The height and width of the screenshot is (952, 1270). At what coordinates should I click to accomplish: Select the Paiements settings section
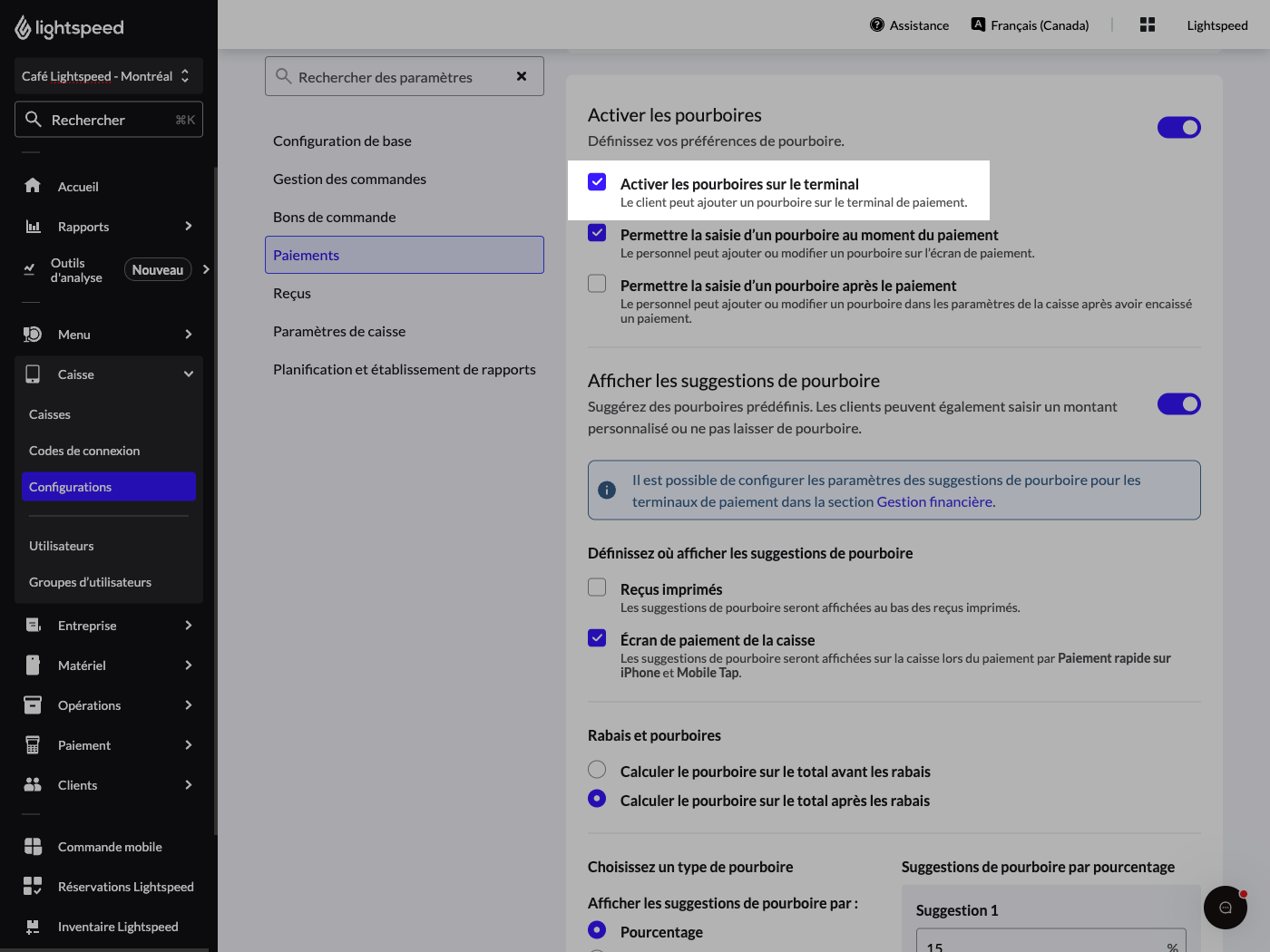[405, 255]
